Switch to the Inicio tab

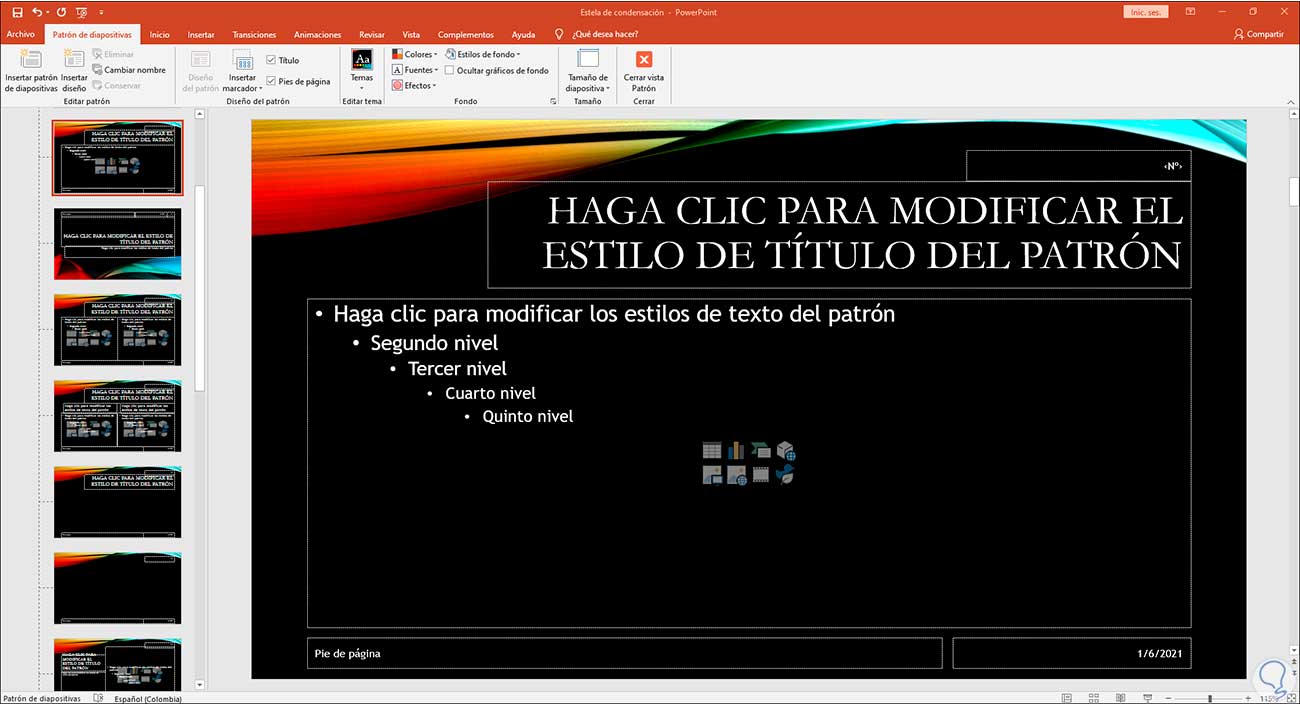[160, 34]
